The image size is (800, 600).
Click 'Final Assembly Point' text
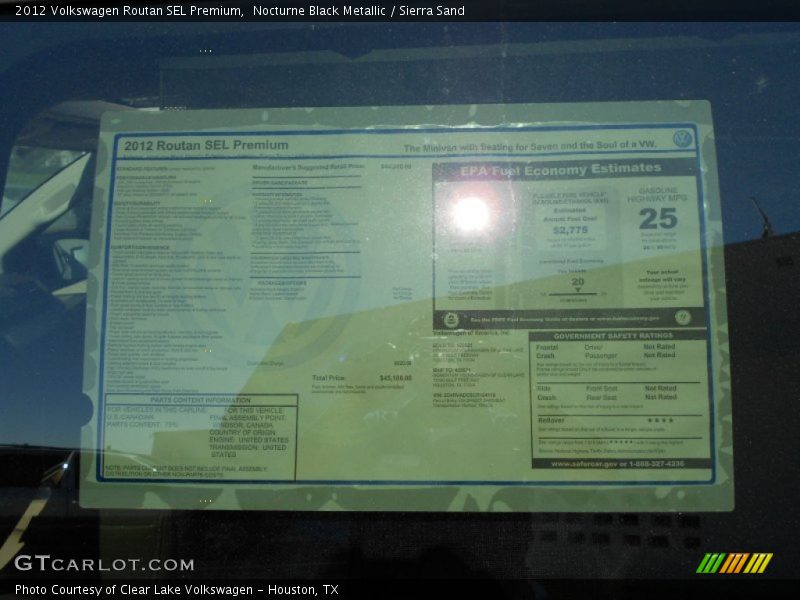click(x=248, y=417)
